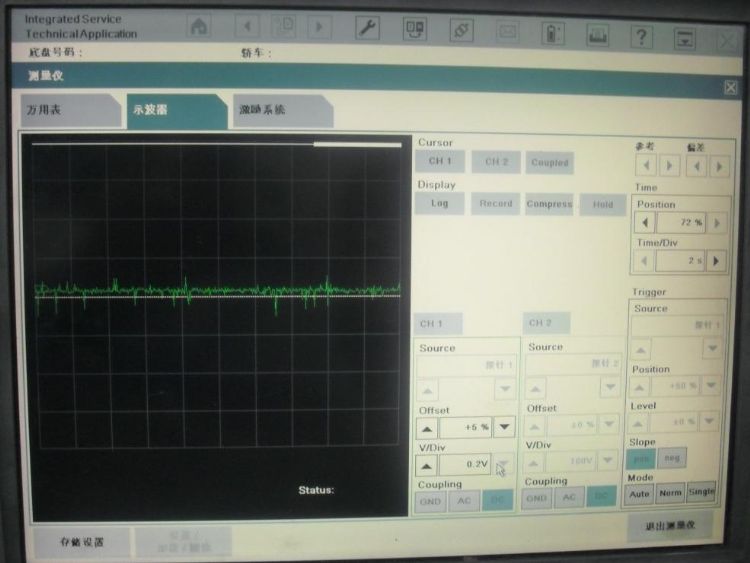Viewport: 750px width, 563px height.
Task: Switch to the 激励系统 tab
Action: coord(283,111)
